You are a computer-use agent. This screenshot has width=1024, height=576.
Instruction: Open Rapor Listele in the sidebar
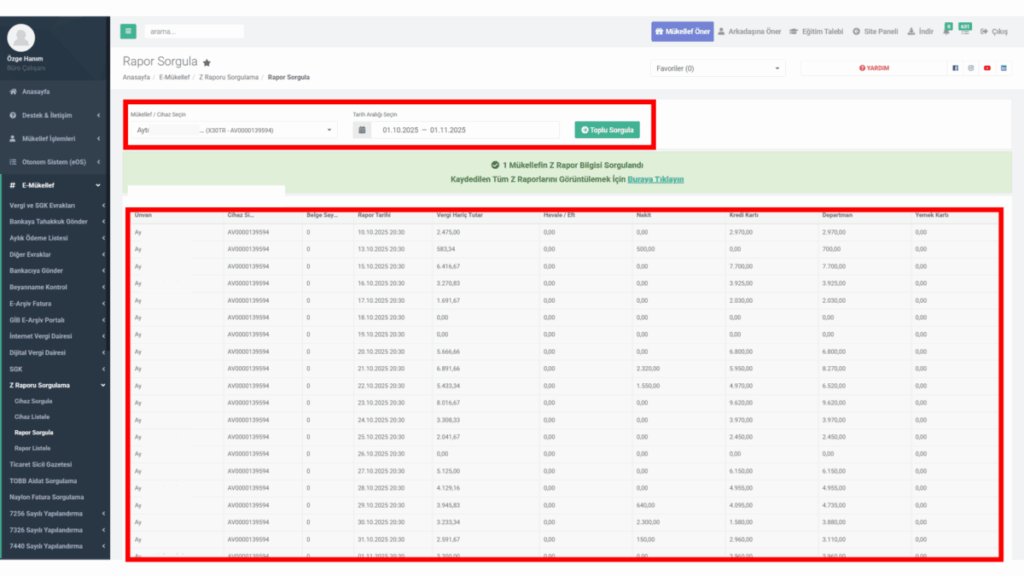point(33,449)
